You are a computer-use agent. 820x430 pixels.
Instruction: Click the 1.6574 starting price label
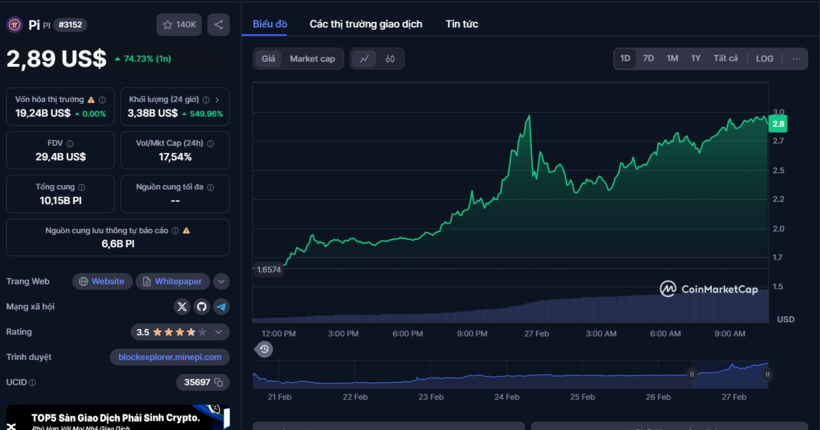coord(269,269)
